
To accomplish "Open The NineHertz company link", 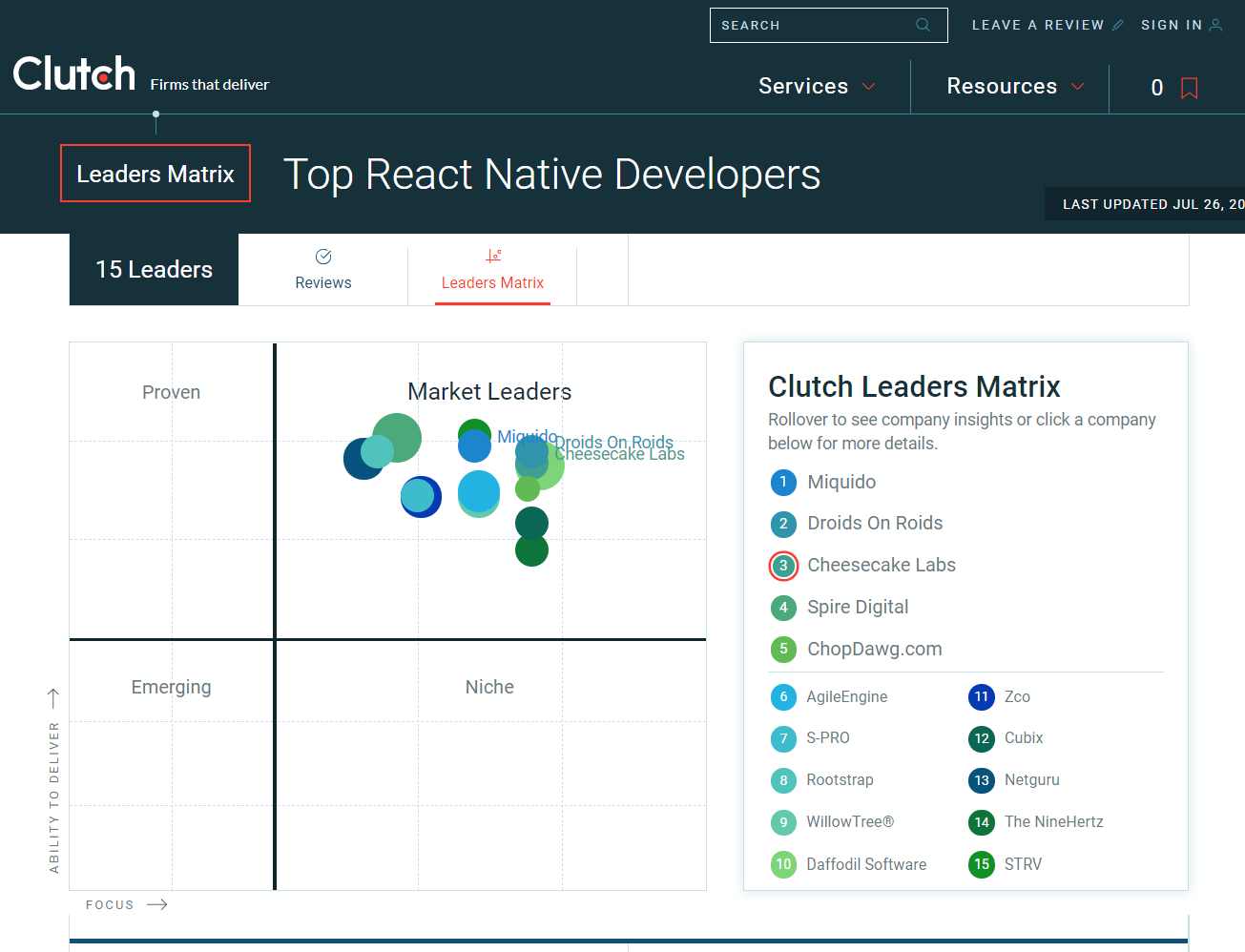I will tap(1054, 821).
